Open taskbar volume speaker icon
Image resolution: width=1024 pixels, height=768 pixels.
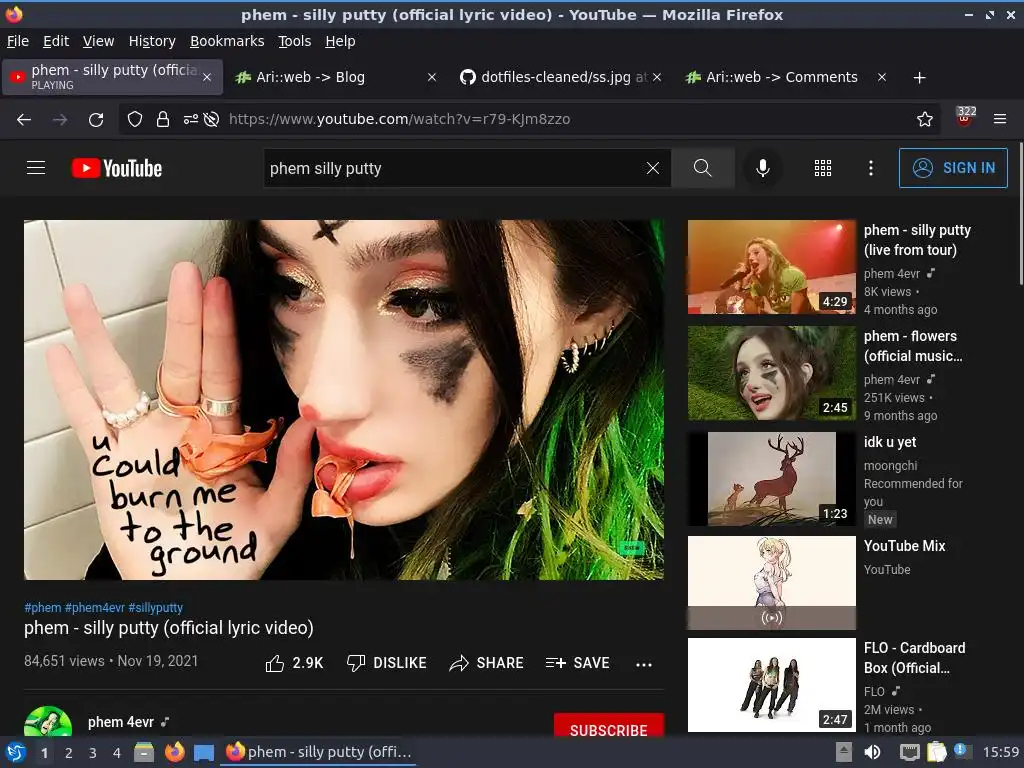[872, 752]
